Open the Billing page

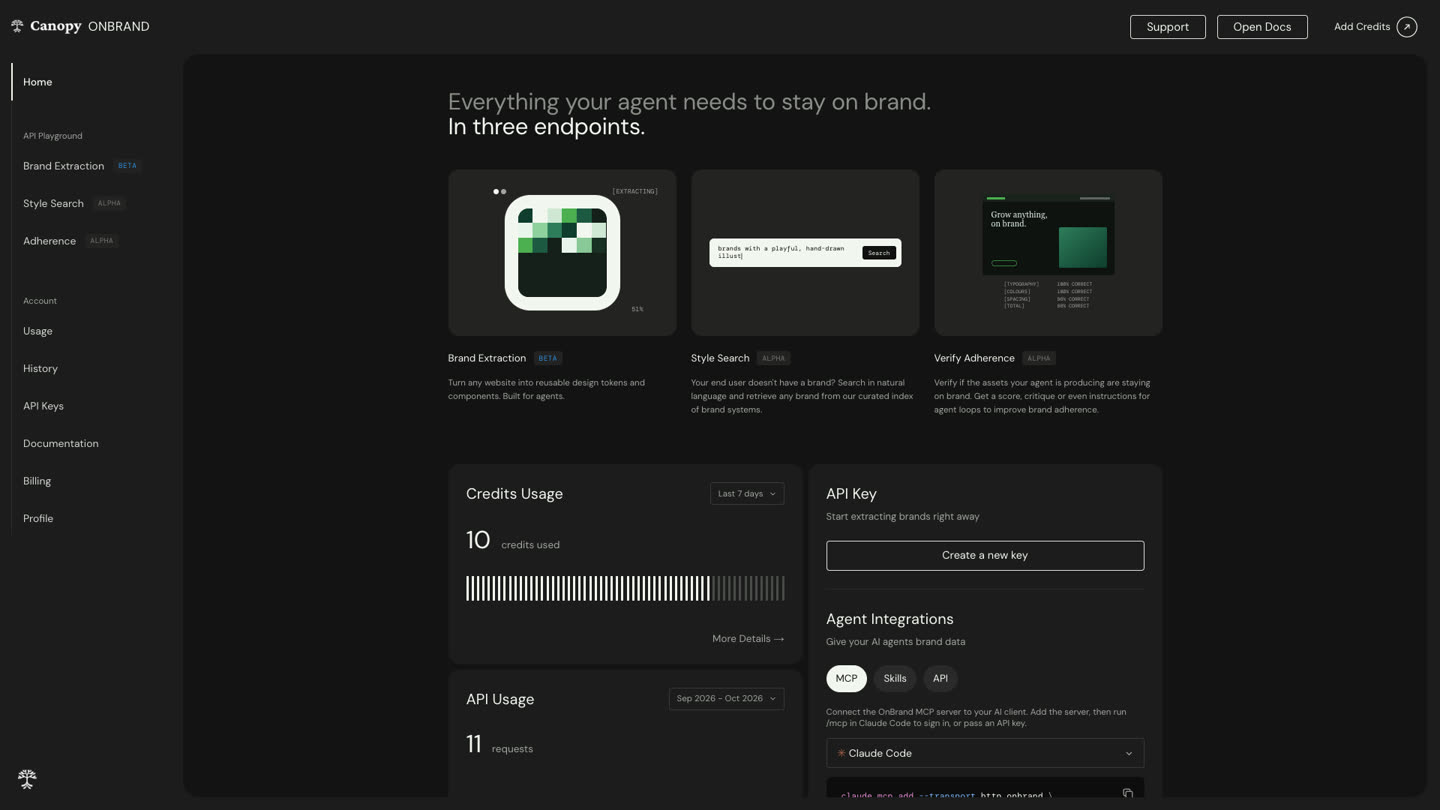[x=37, y=481]
